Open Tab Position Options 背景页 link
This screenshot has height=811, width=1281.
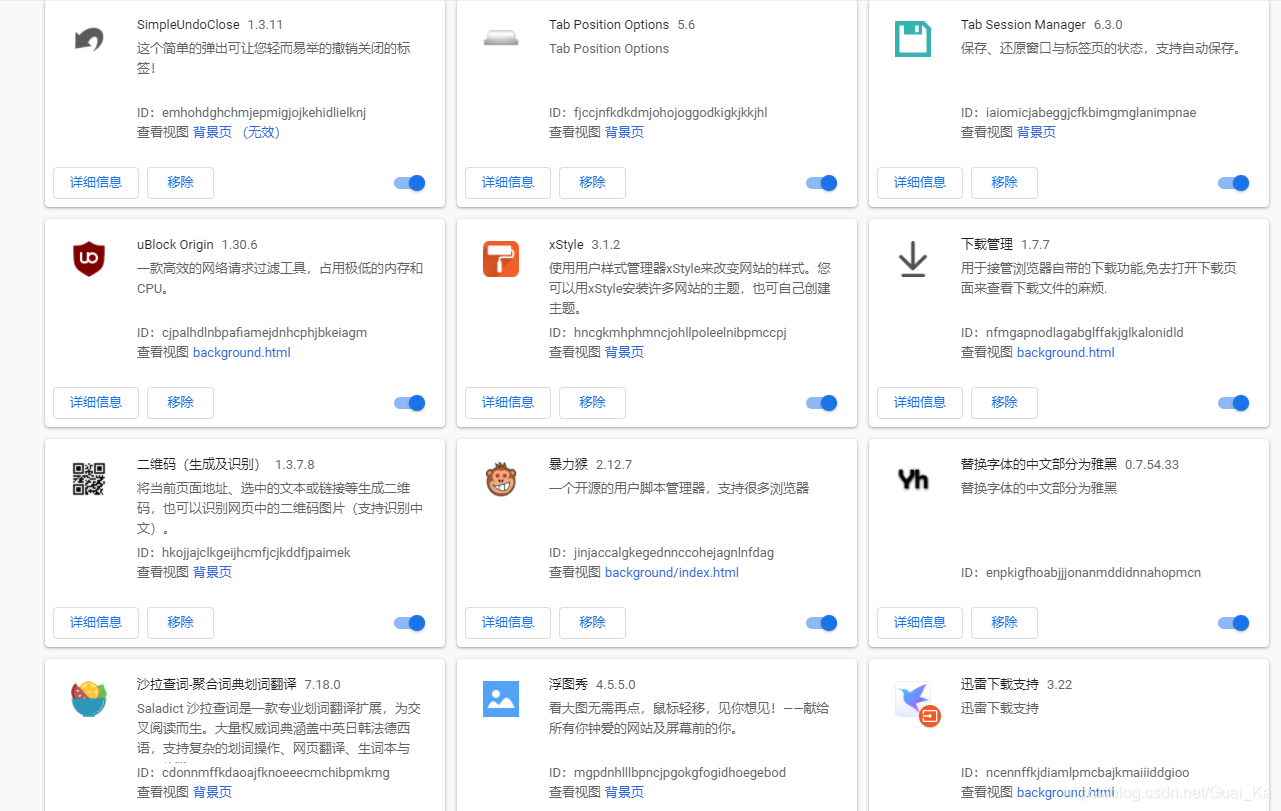624,132
